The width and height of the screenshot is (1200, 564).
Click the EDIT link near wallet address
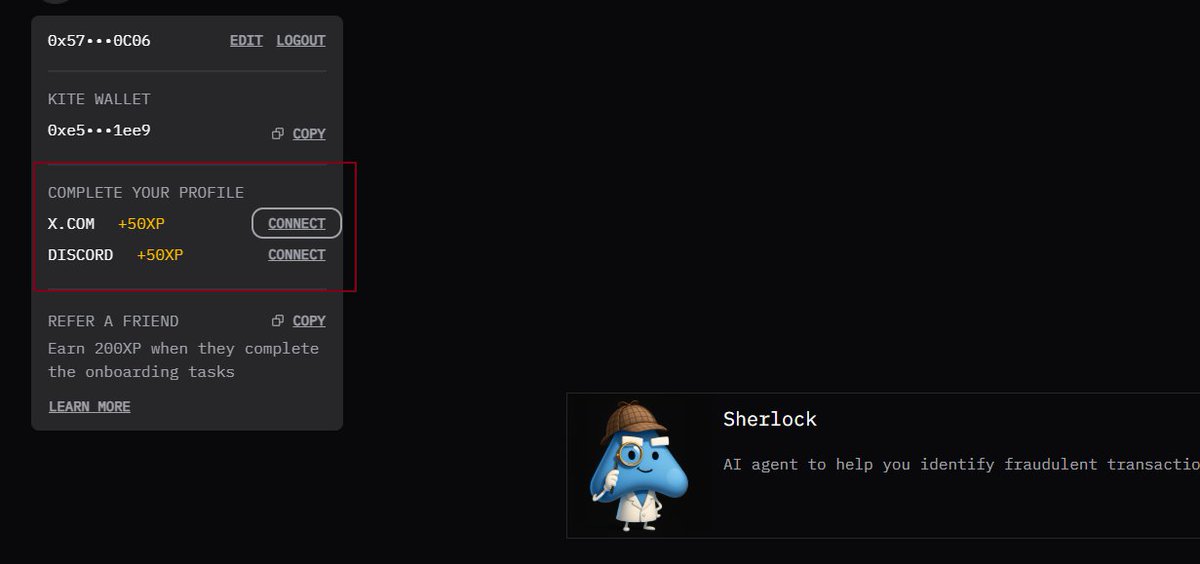click(246, 41)
